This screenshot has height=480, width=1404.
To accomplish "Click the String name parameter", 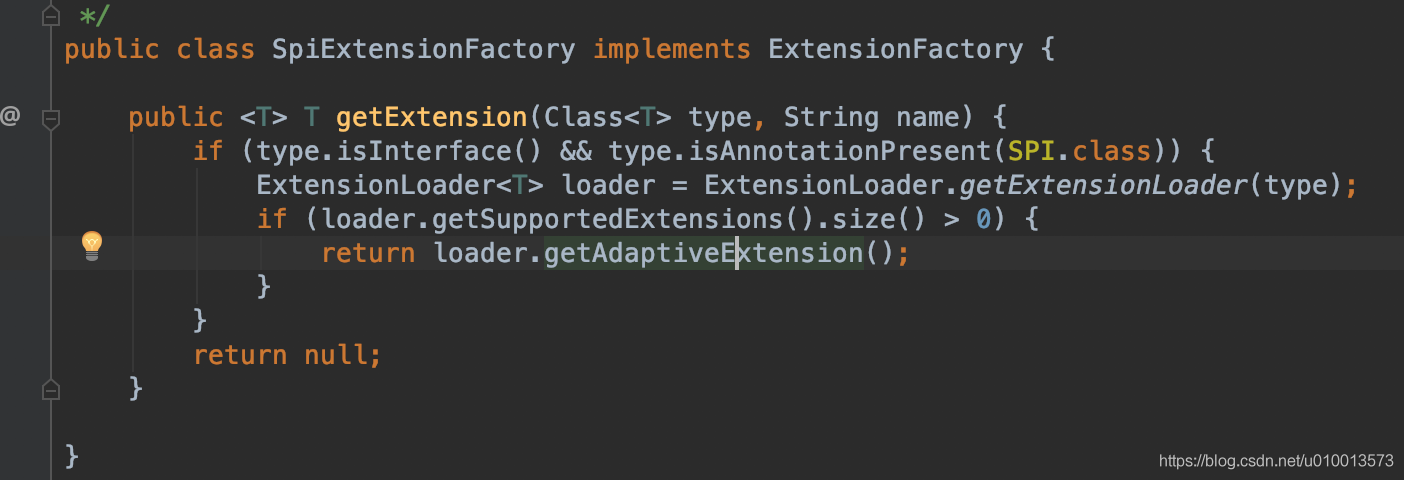I will pyautogui.click(x=877, y=118).
